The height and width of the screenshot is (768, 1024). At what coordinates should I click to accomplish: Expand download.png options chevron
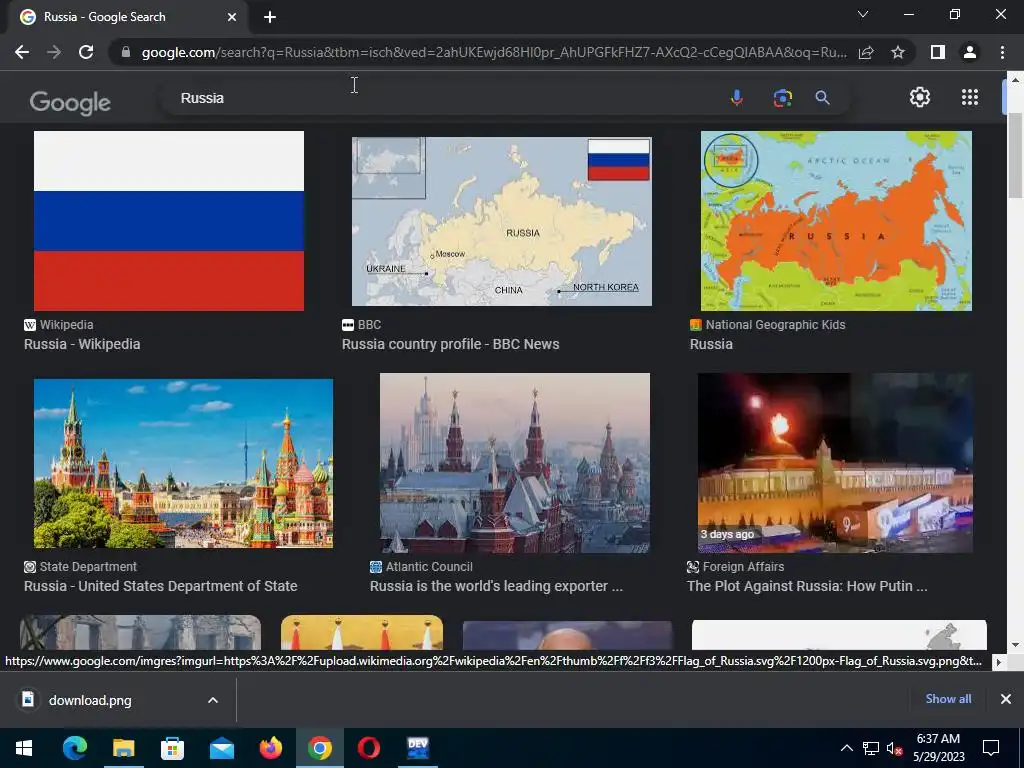point(213,700)
